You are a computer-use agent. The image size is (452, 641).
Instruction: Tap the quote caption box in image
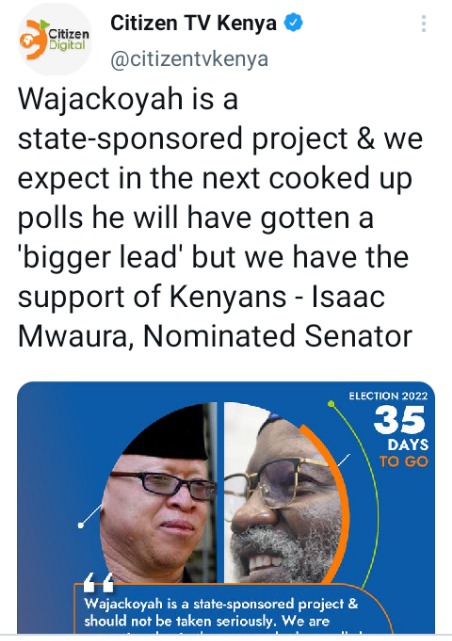point(233,609)
